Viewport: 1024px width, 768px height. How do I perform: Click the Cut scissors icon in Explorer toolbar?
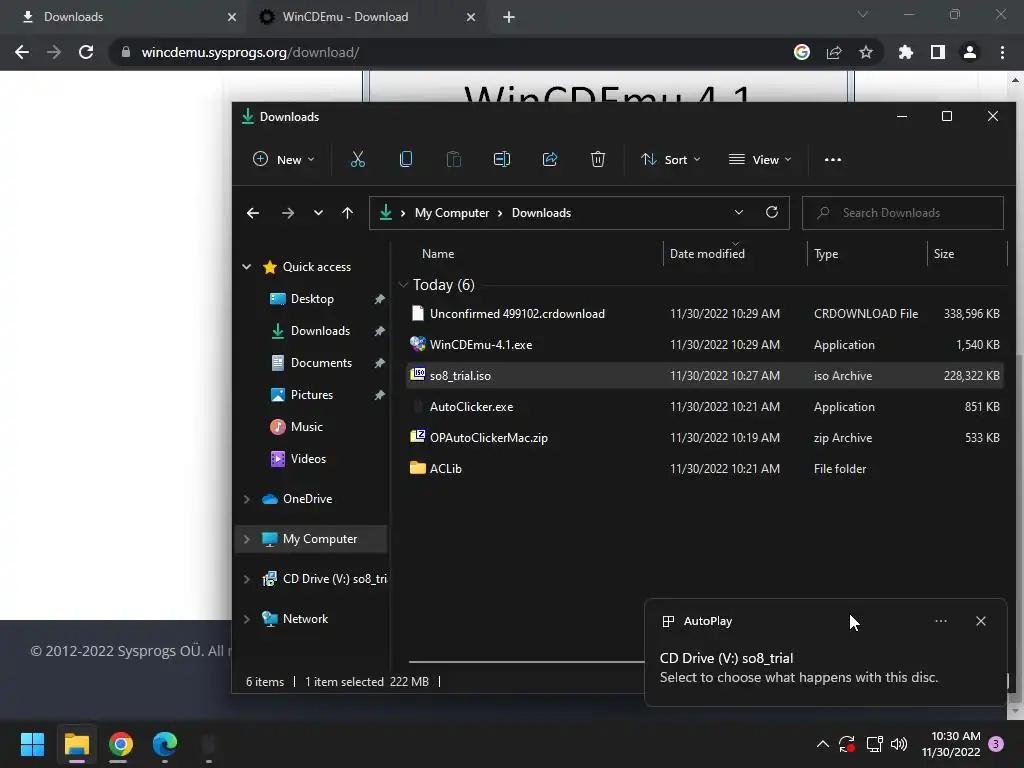(x=358, y=159)
